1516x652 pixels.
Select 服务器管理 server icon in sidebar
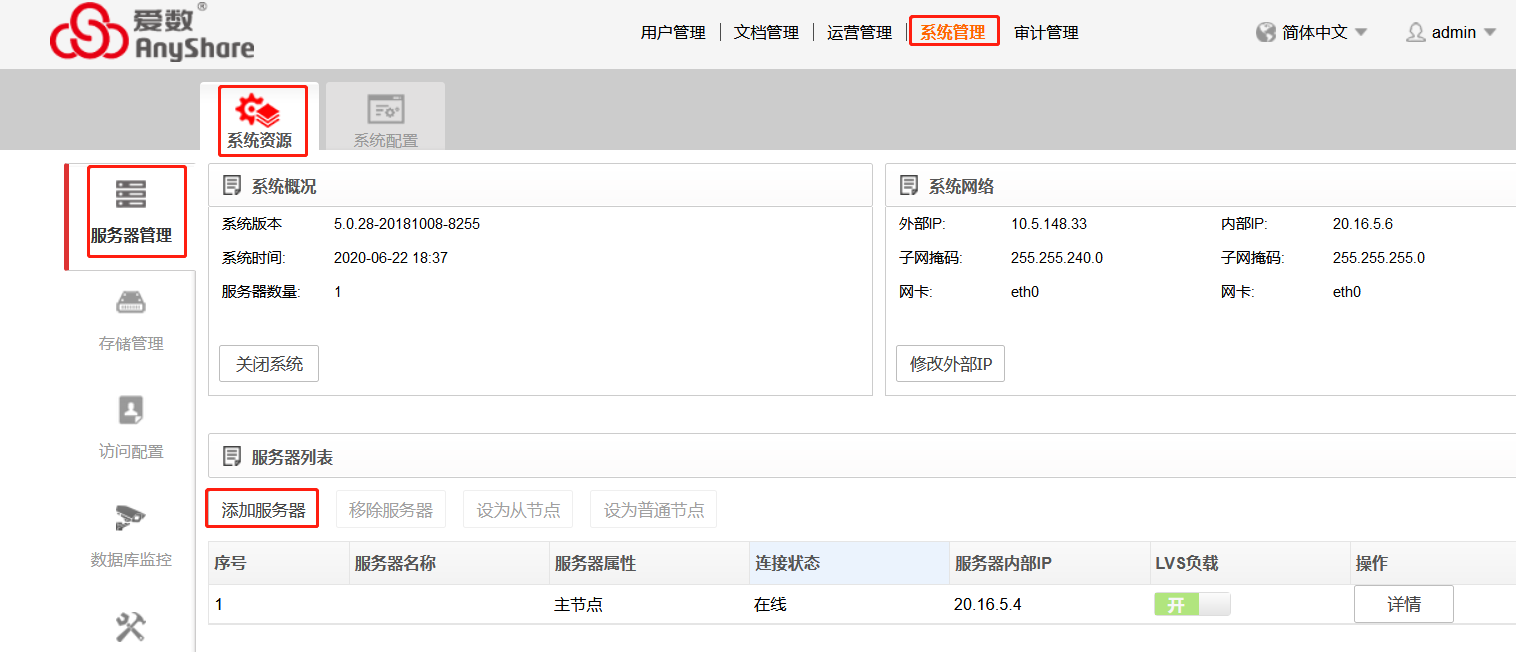pos(131,193)
